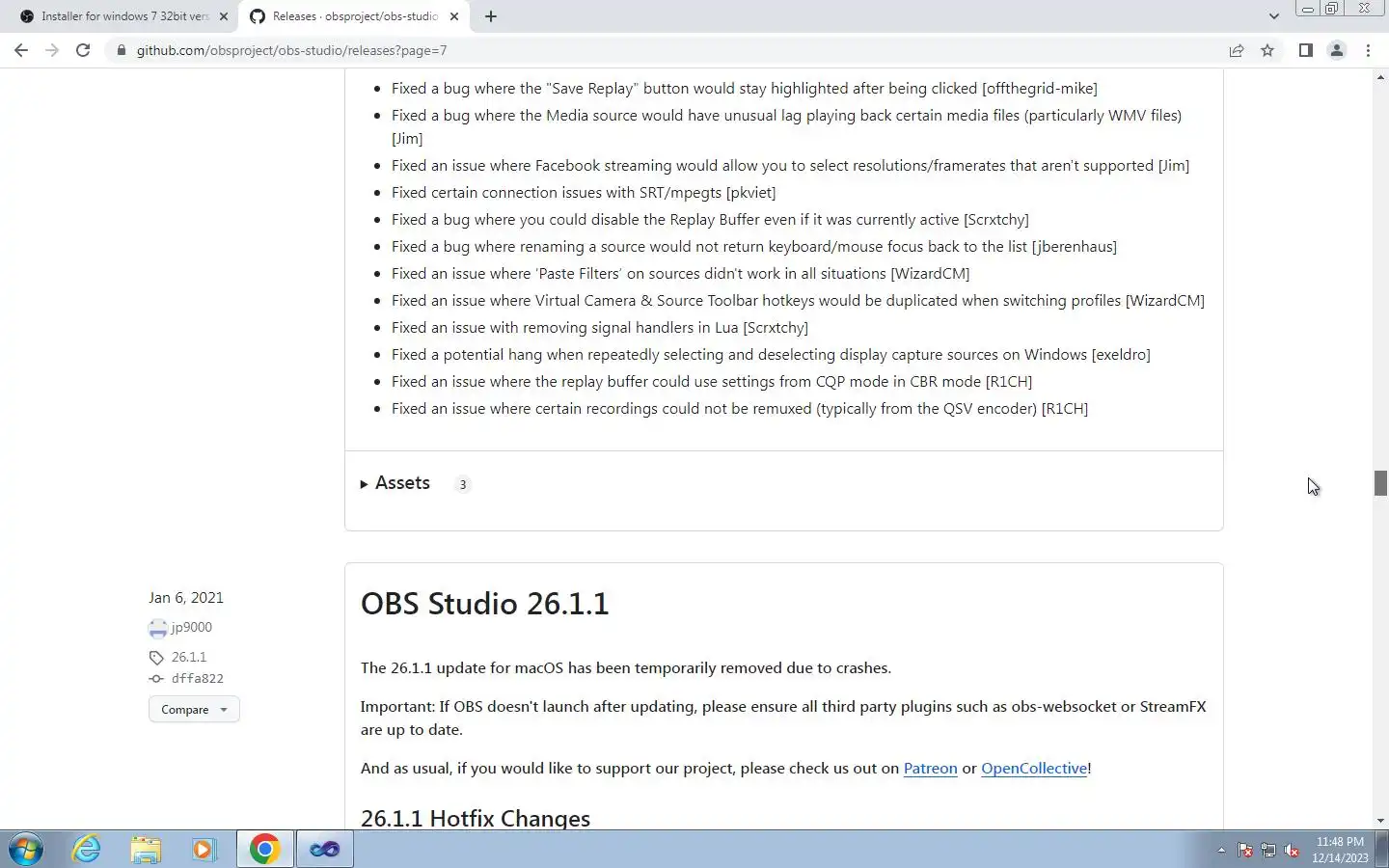The image size is (1389, 868).
Task: Click the line about Virtual Camera hotkeys
Action: [798, 300]
